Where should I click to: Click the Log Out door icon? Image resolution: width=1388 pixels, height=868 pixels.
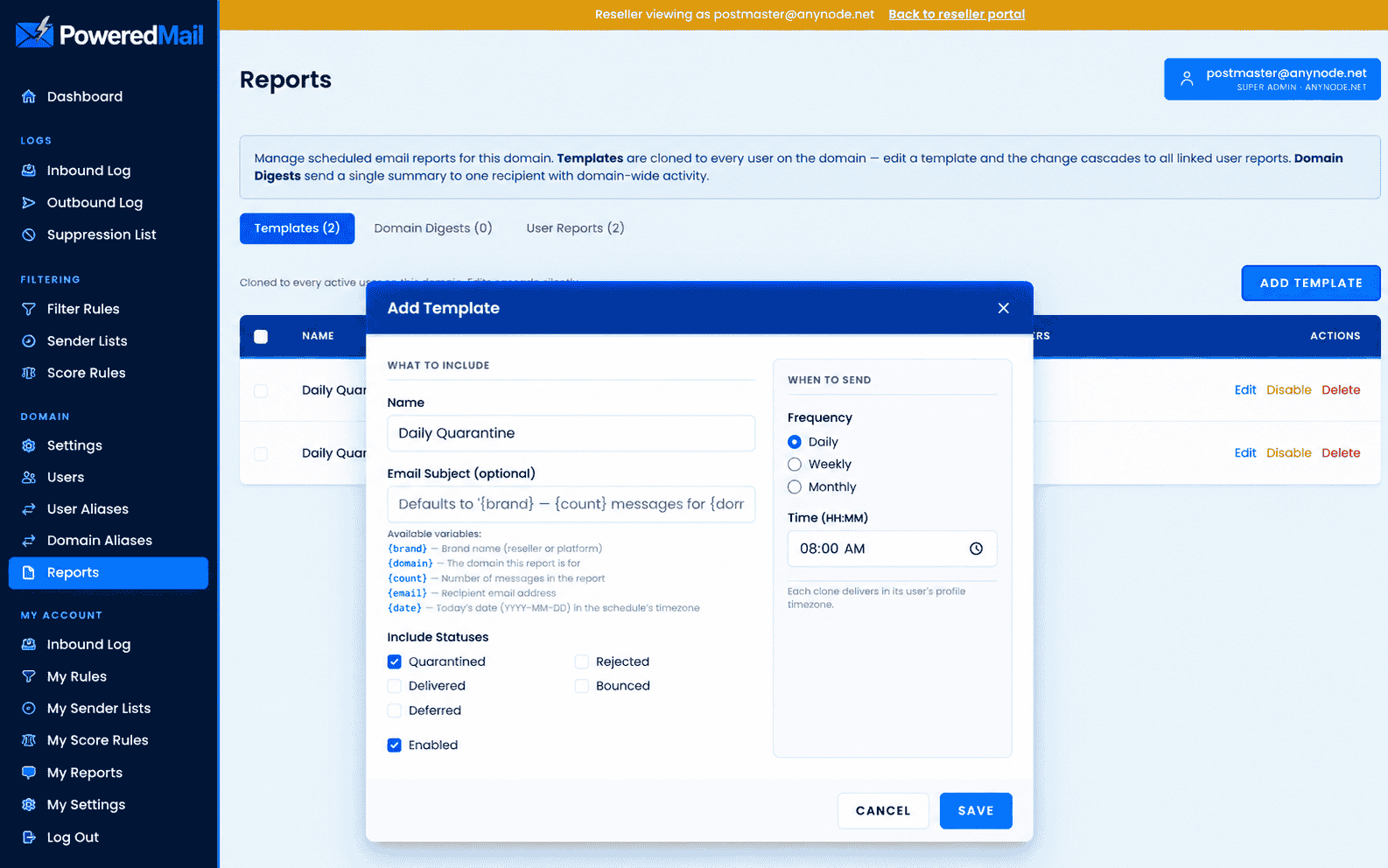(29, 837)
